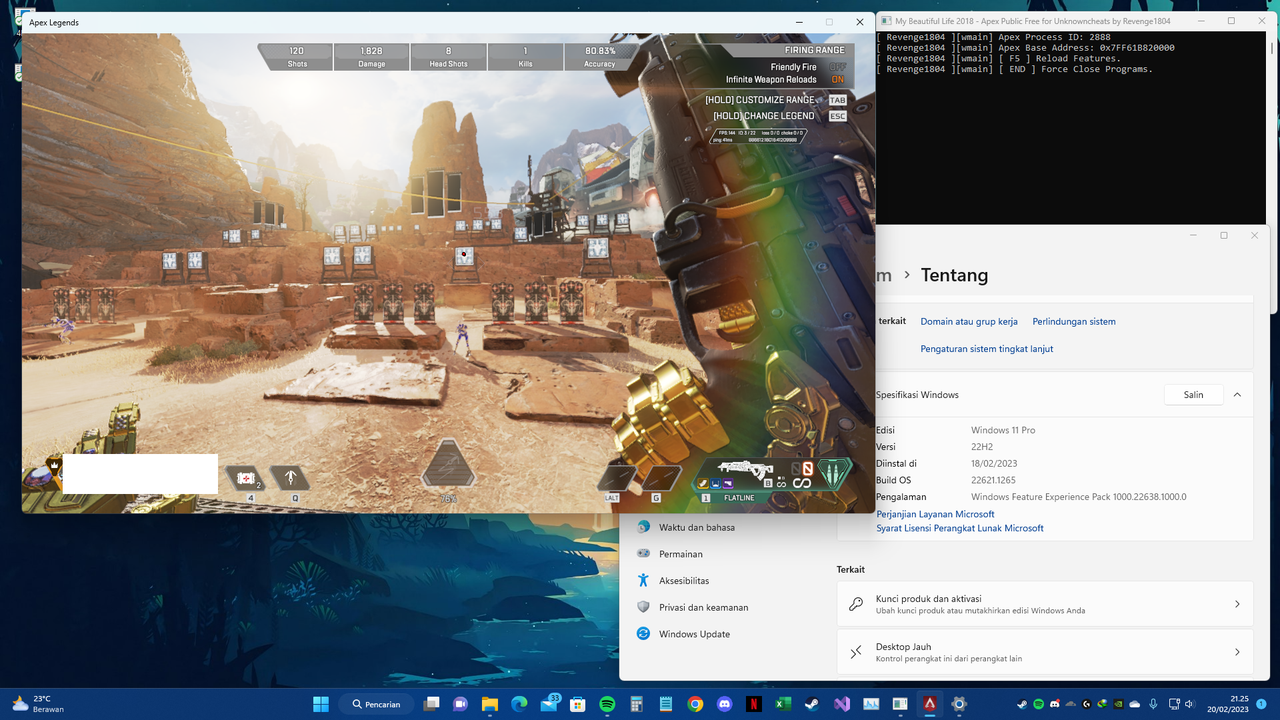The width and height of the screenshot is (1280, 720).
Task: Select the ultimate ability diamond icon
Action: coord(836,474)
